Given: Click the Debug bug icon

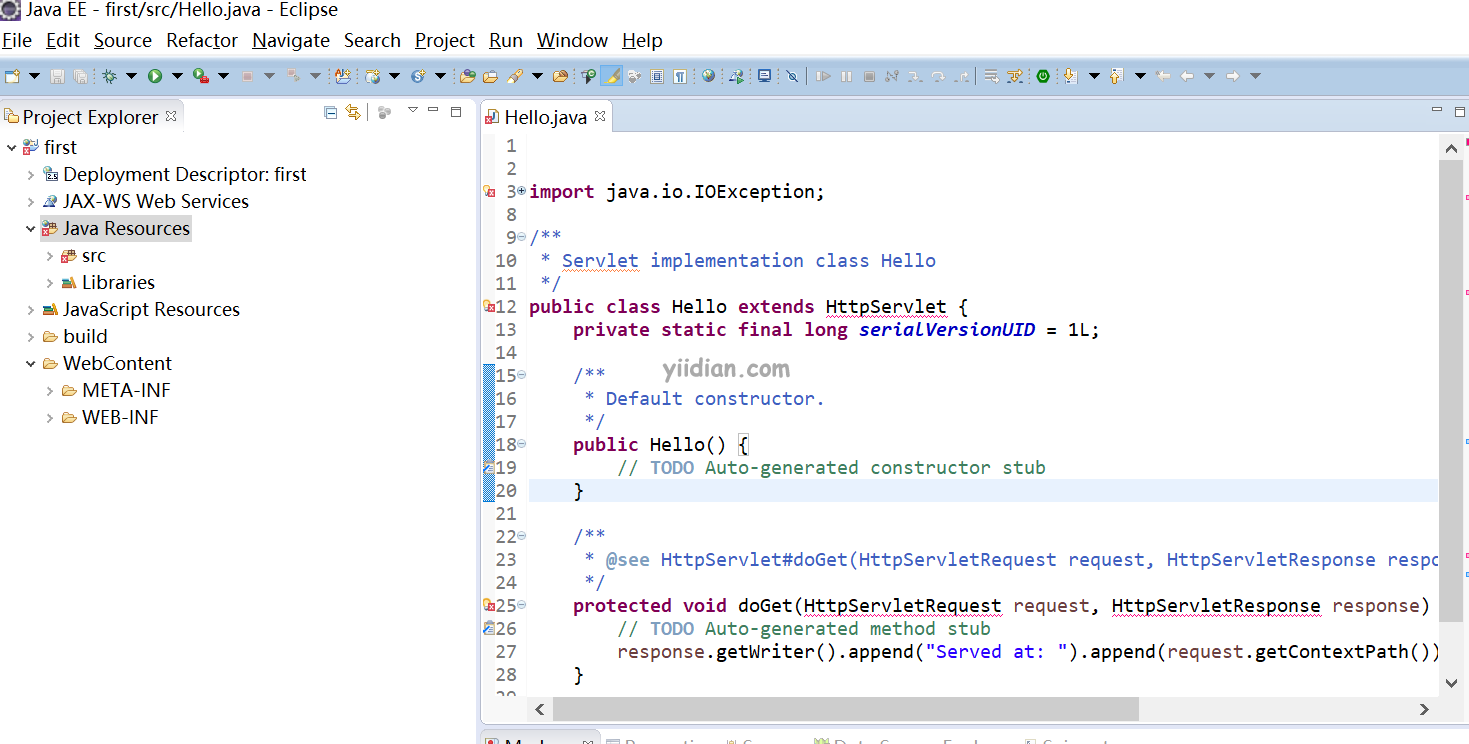Looking at the screenshot, I should [x=109, y=76].
